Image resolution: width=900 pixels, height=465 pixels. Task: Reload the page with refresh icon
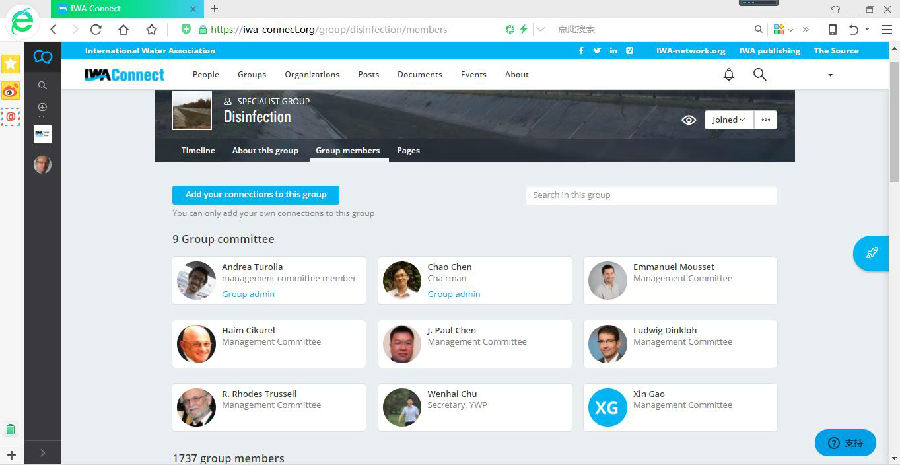pos(96,30)
